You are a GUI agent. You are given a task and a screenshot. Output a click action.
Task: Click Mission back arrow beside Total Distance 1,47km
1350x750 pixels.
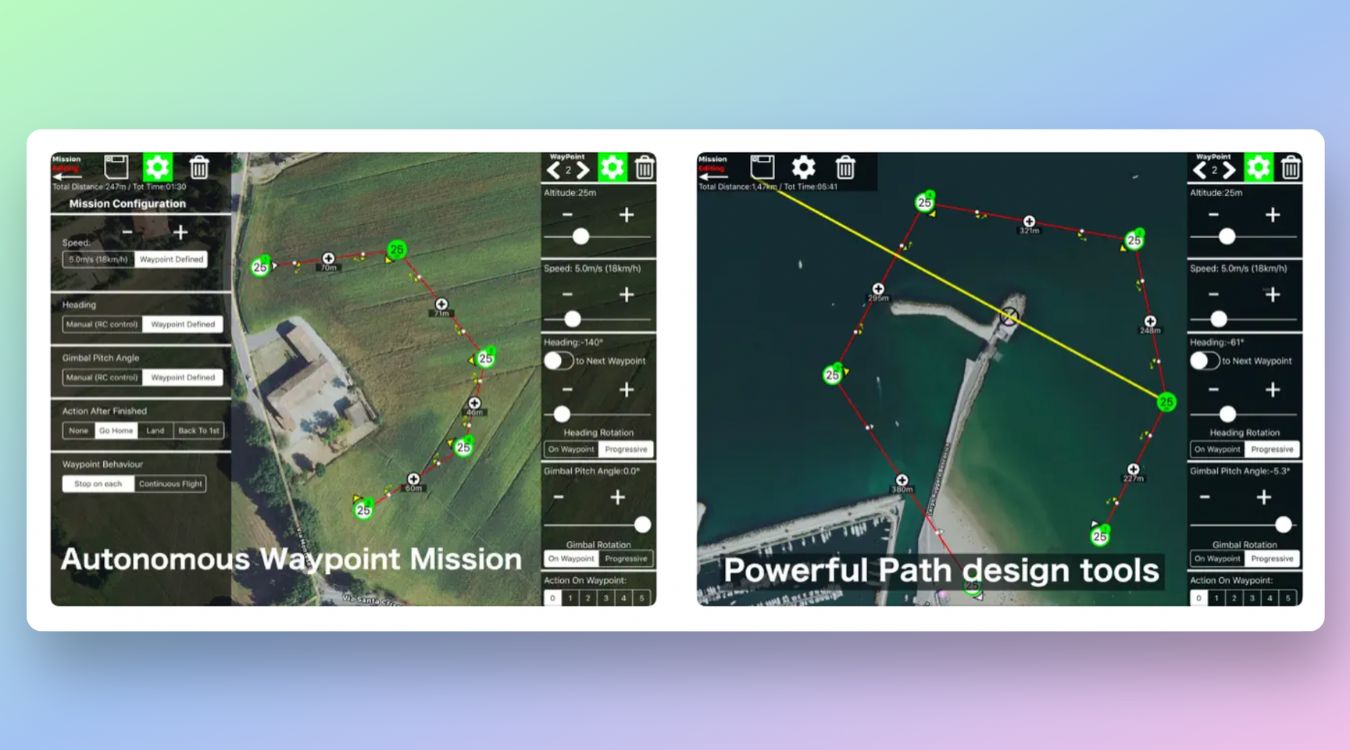click(713, 175)
